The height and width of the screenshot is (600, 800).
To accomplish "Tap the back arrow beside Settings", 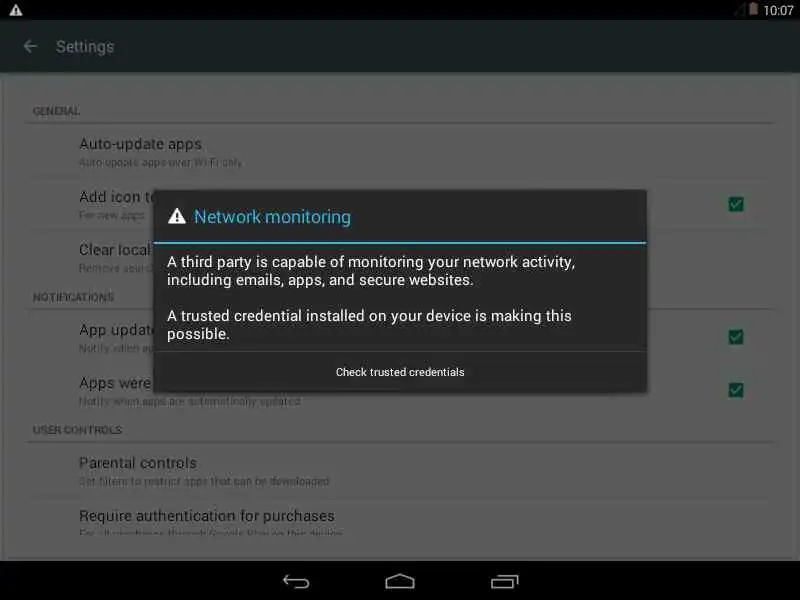I will tap(30, 46).
